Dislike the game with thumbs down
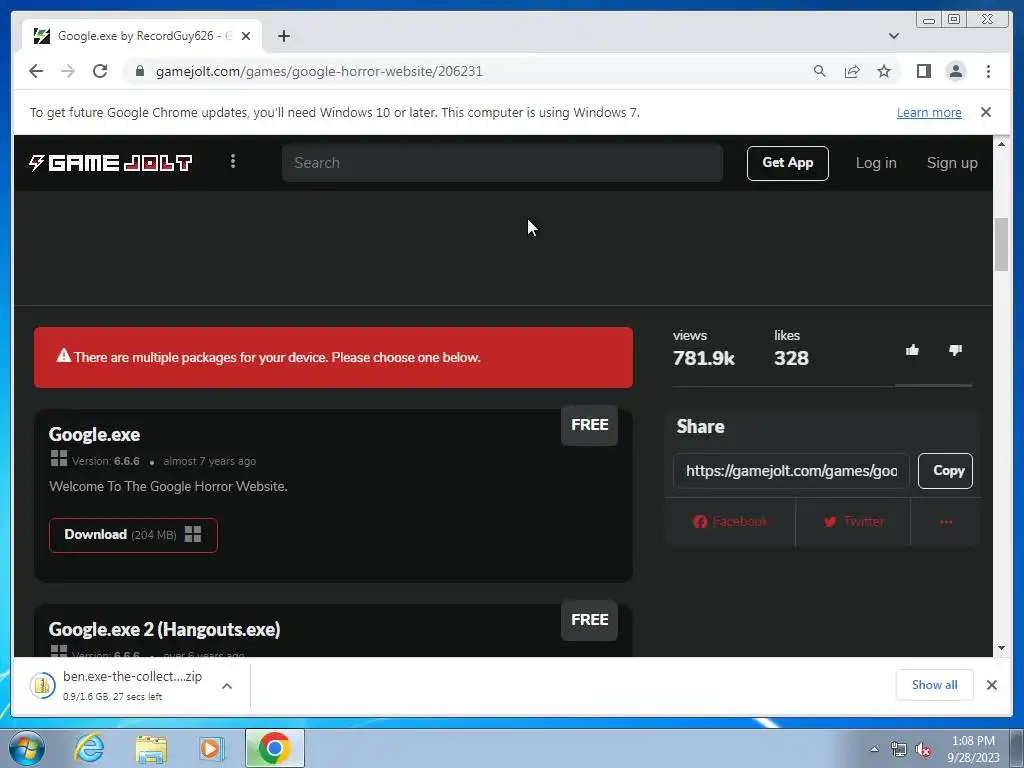 (x=955, y=350)
